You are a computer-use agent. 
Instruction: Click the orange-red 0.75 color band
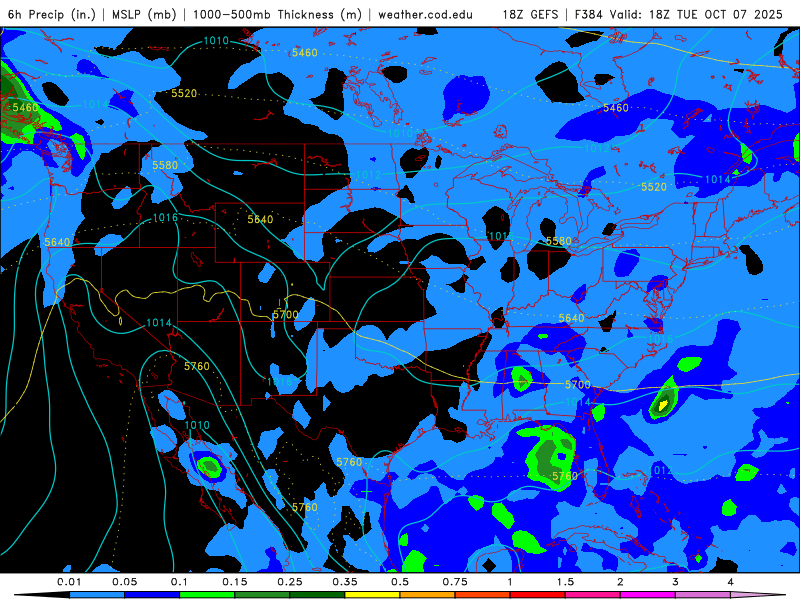[x=483, y=595]
